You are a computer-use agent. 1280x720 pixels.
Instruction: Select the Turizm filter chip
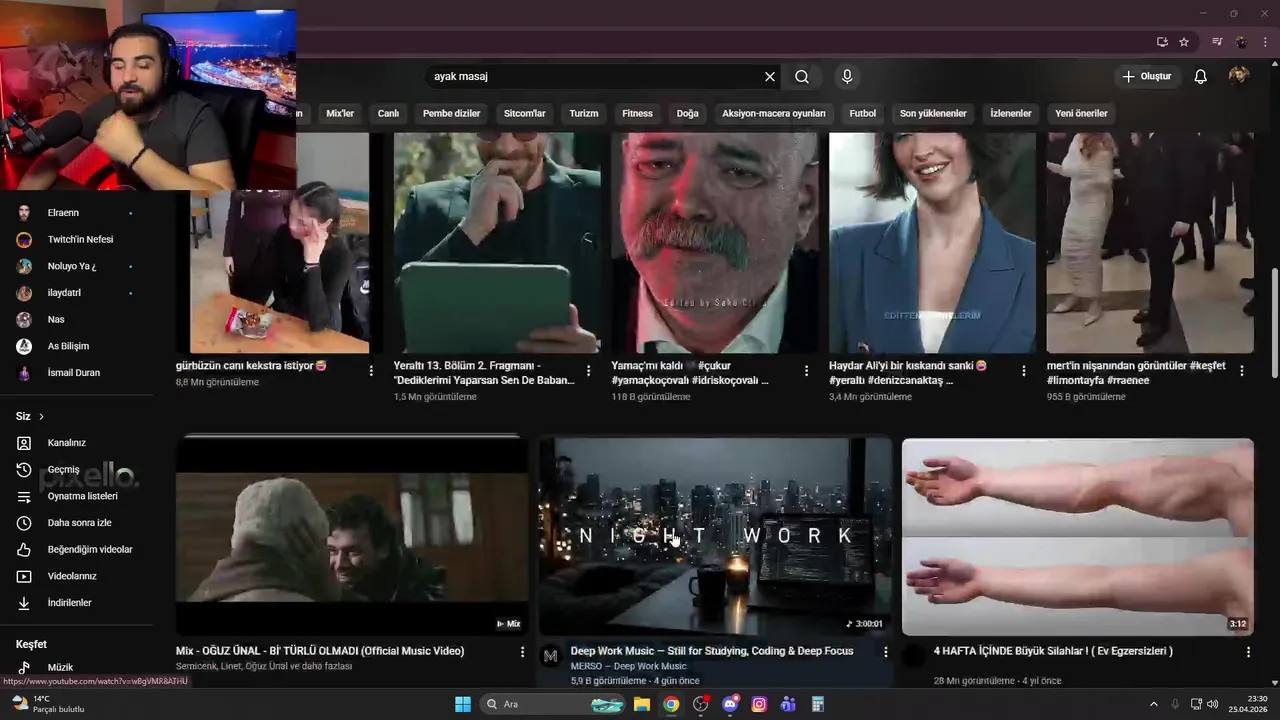pos(584,113)
